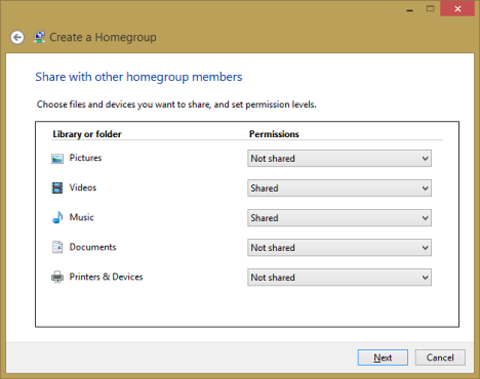Open the Music permissions dropdown

(339, 218)
